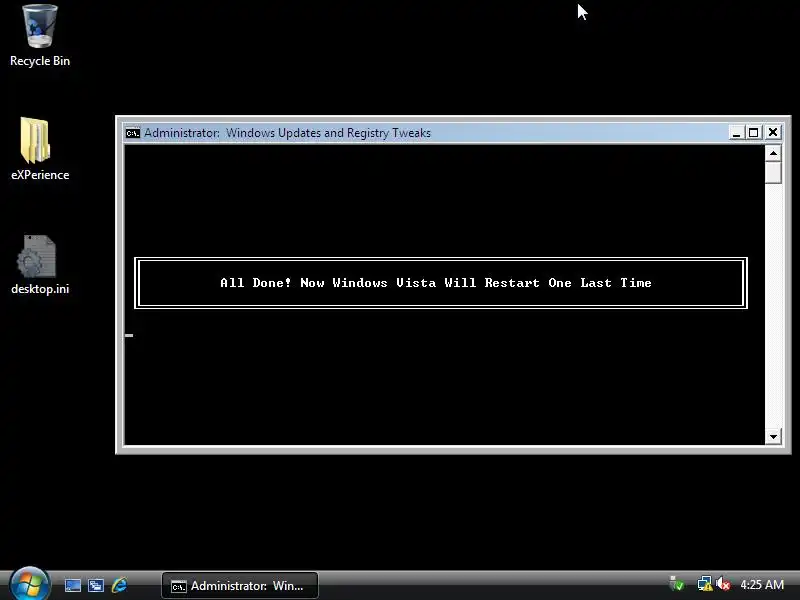Click the console scrollbar thumb
800x600 pixels.
pos(773,172)
